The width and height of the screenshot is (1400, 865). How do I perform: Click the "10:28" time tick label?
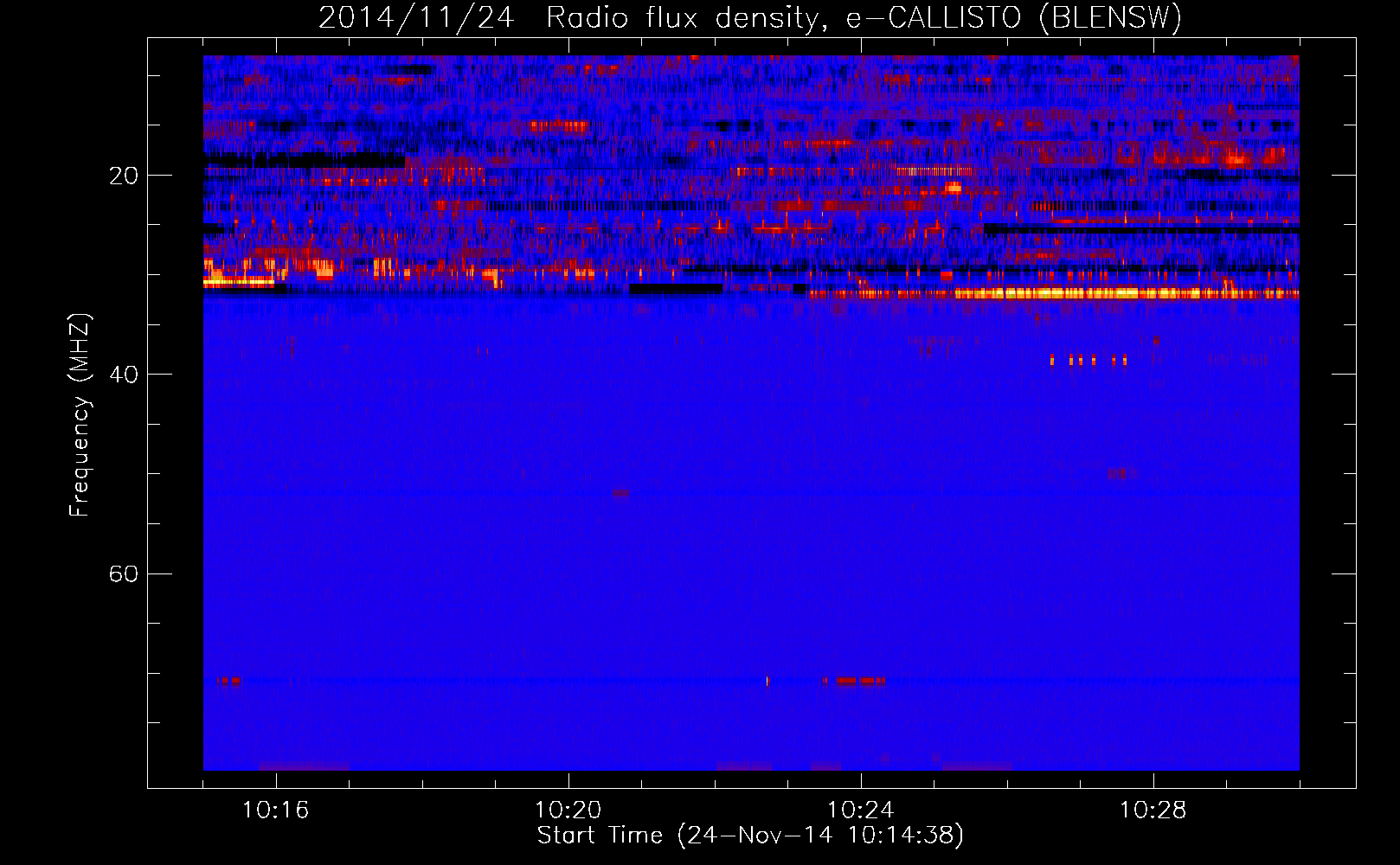pyautogui.click(x=1153, y=811)
